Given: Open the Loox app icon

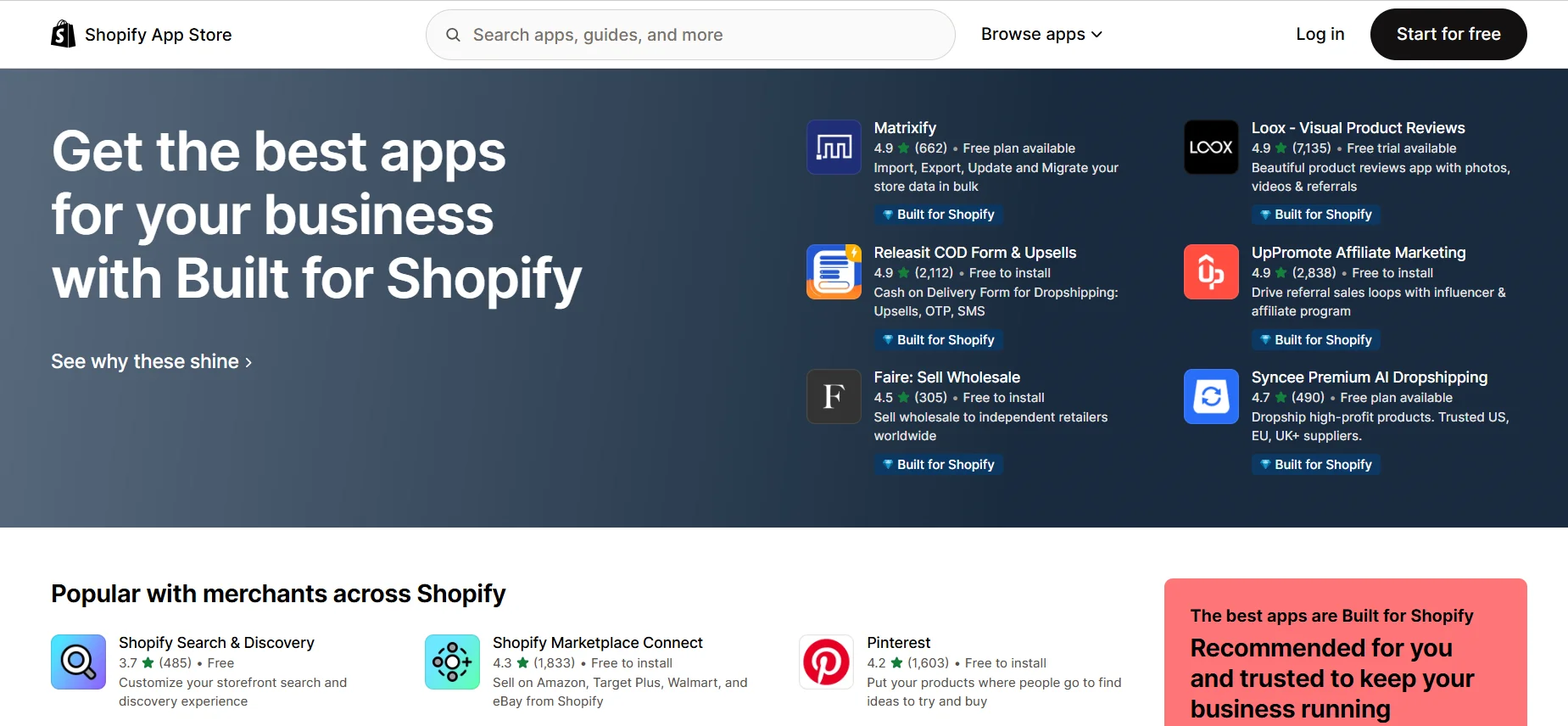Looking at the screenshot, I should pyautogui.click(x=1210, y=148).
